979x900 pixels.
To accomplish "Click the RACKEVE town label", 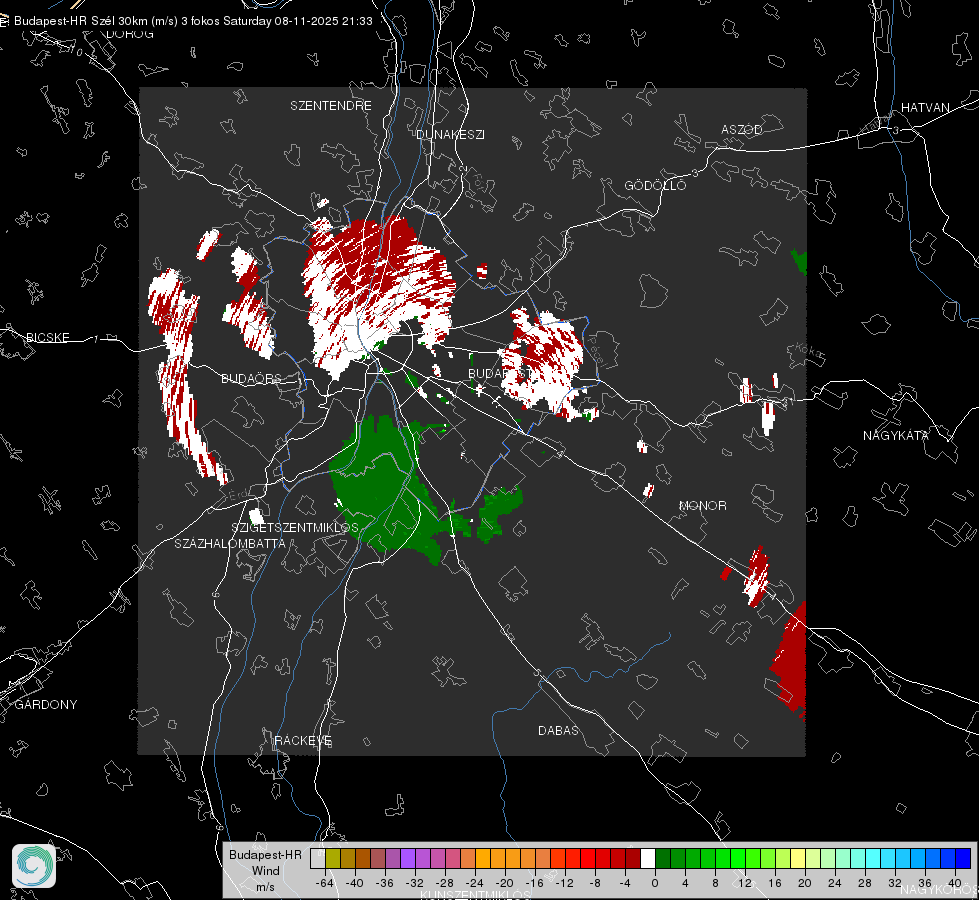I will [x=303, y=741].
